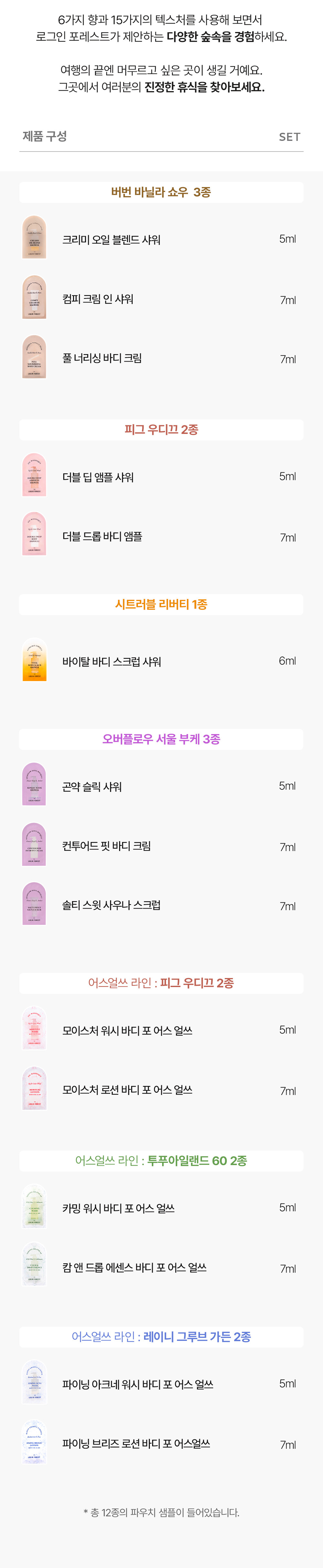Click the Creamy Oil Blend Shower pouch image
This screenshot has height=1568, width=323.
click(34, 237)
